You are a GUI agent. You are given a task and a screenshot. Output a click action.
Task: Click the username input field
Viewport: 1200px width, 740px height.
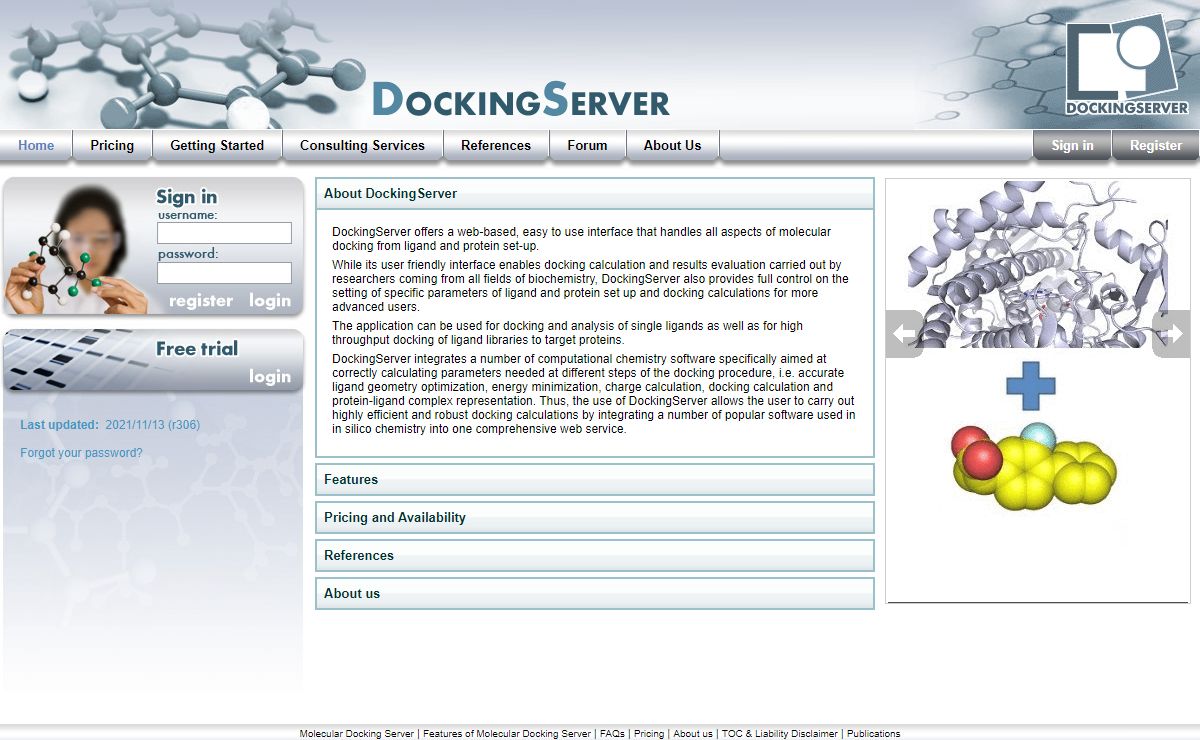224,233
